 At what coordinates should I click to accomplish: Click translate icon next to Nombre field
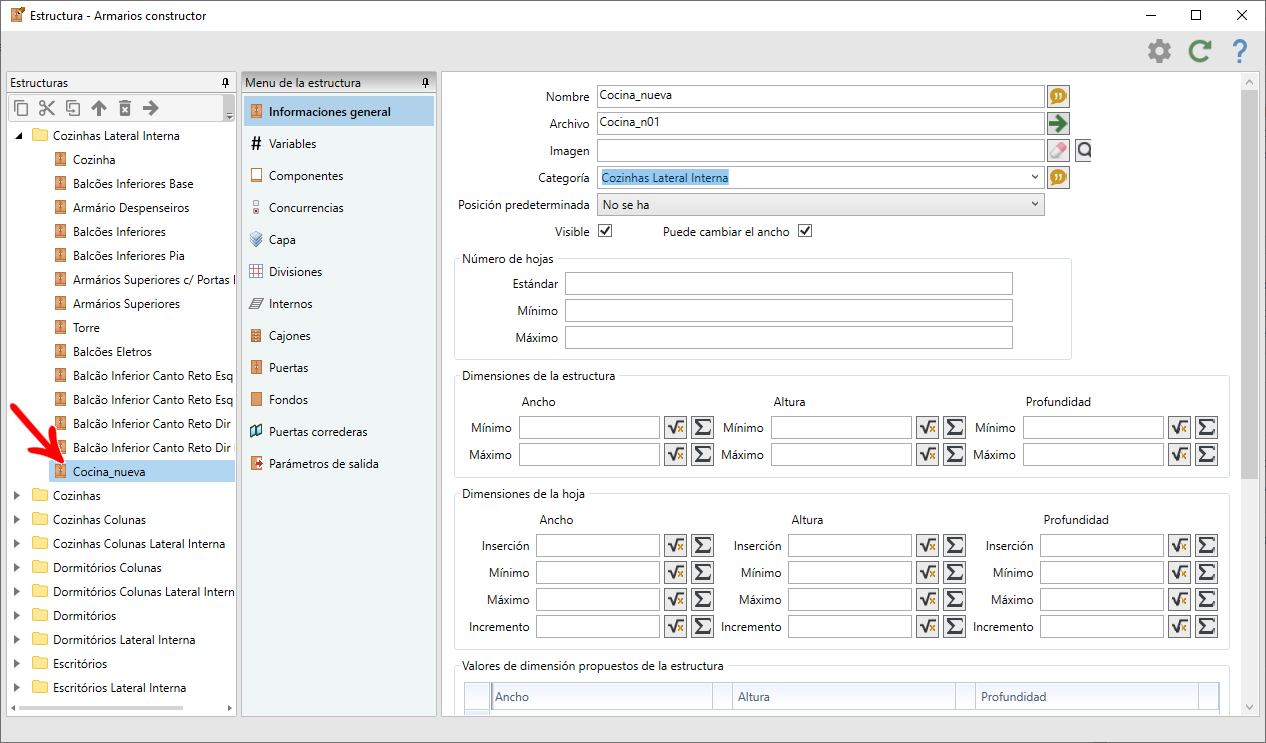point(1058,96)
